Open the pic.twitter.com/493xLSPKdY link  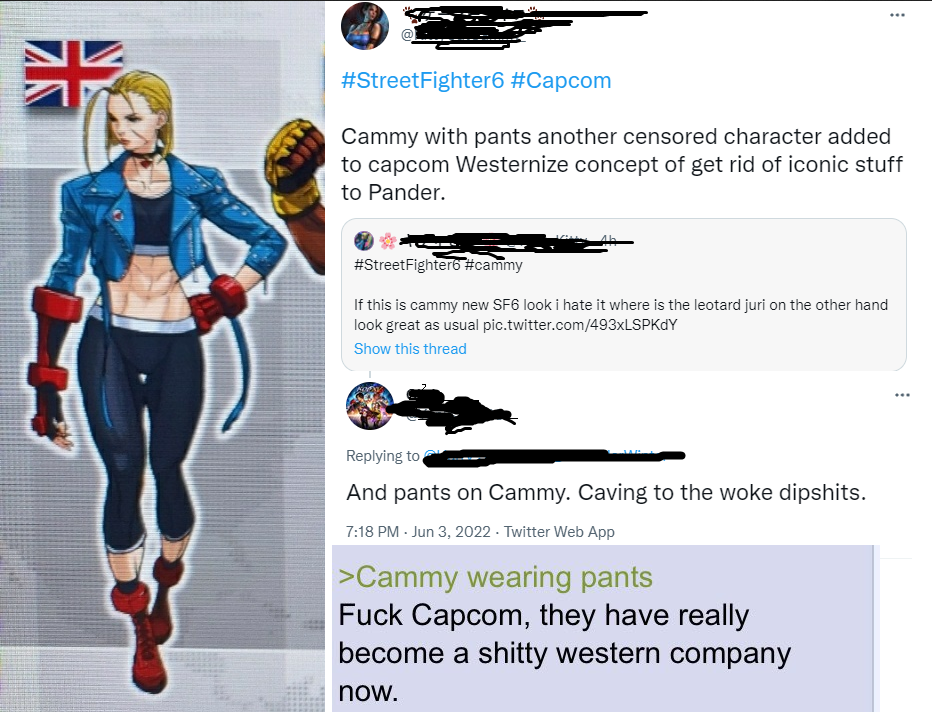coord(580,325)
